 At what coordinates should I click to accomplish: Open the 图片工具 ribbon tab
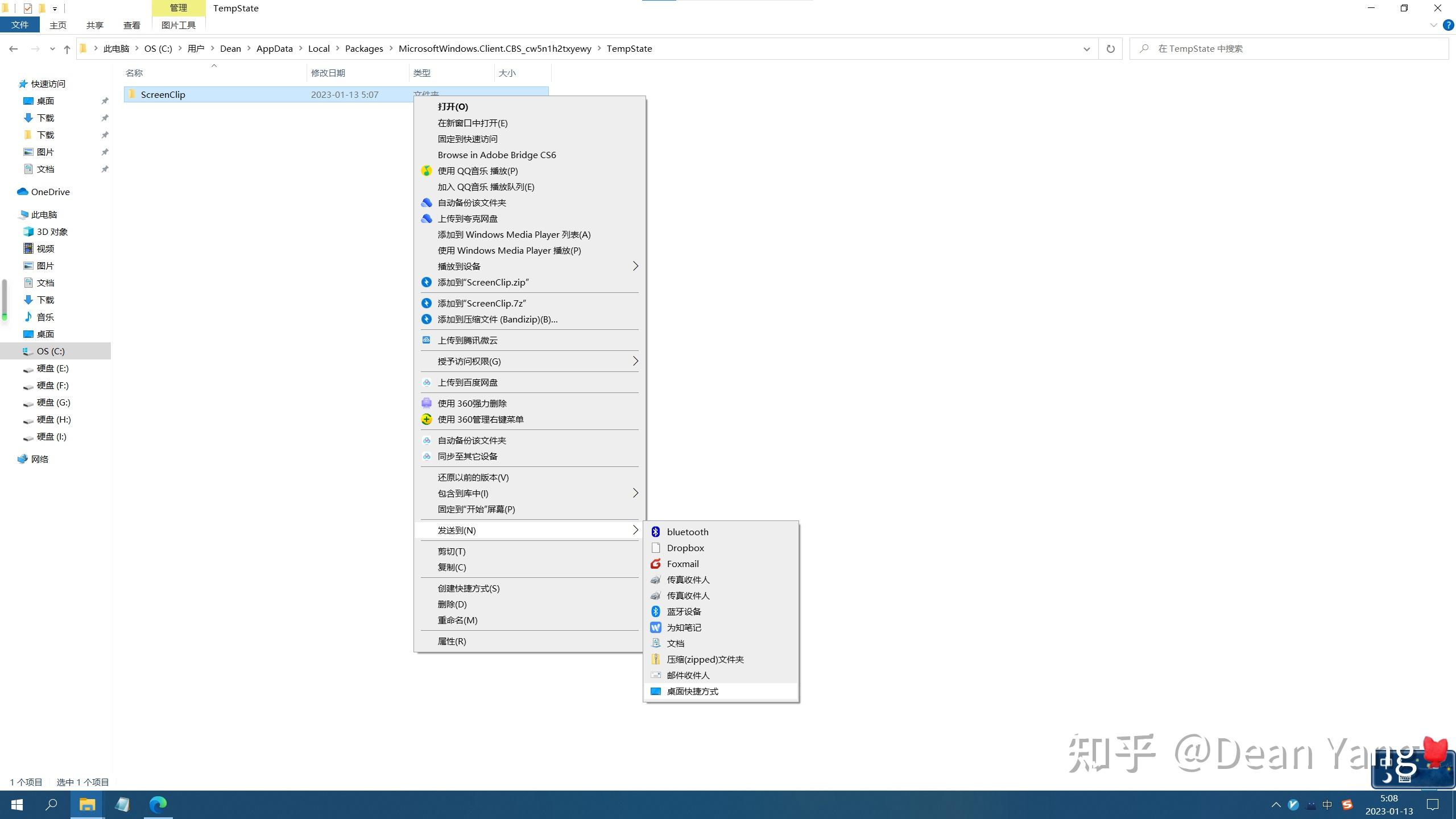179,25
